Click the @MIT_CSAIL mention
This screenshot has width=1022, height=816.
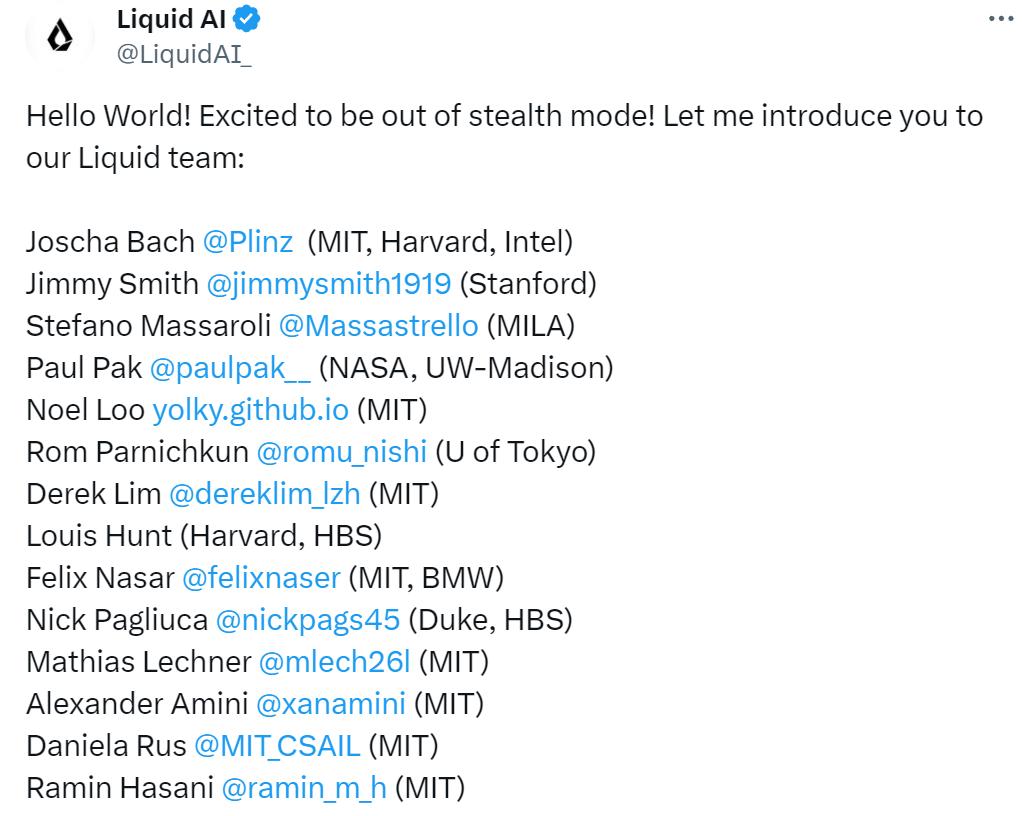(277, 746)
